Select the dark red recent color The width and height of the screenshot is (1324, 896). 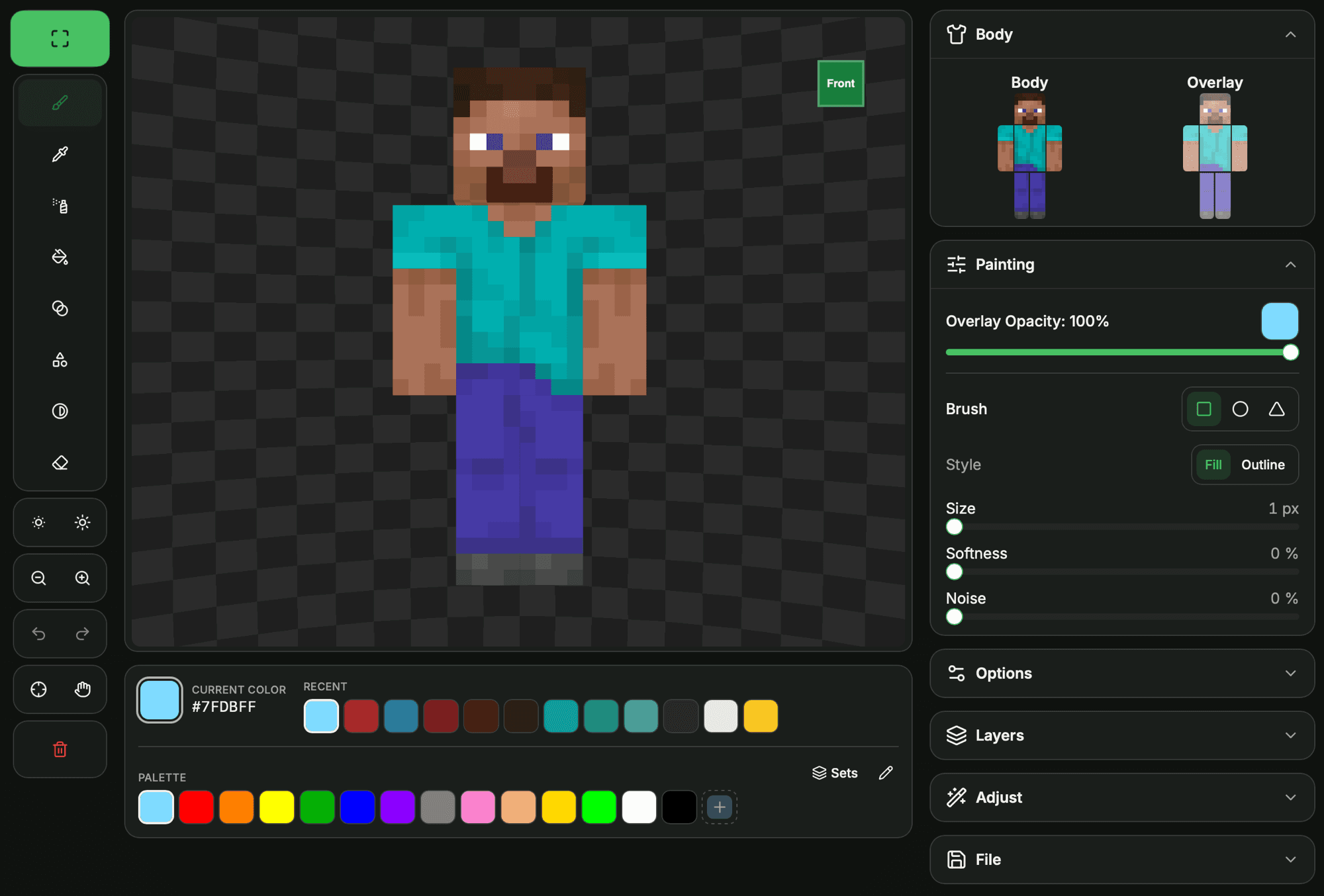pos(441,716)
